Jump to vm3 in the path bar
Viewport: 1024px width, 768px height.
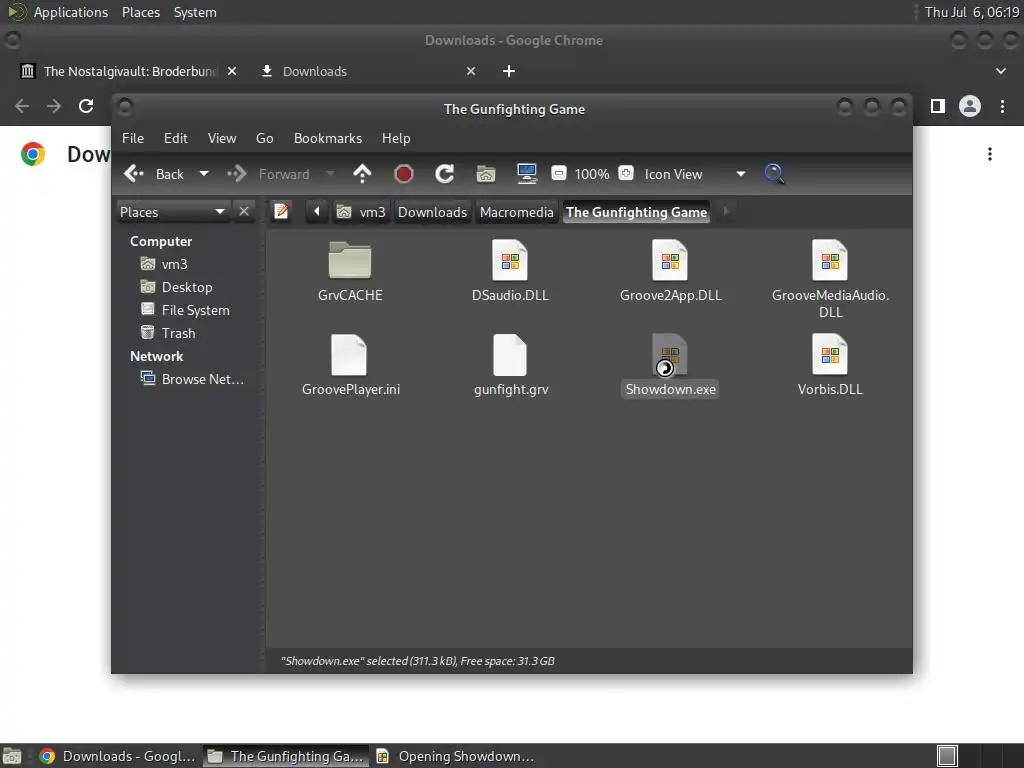coord(361,212)
